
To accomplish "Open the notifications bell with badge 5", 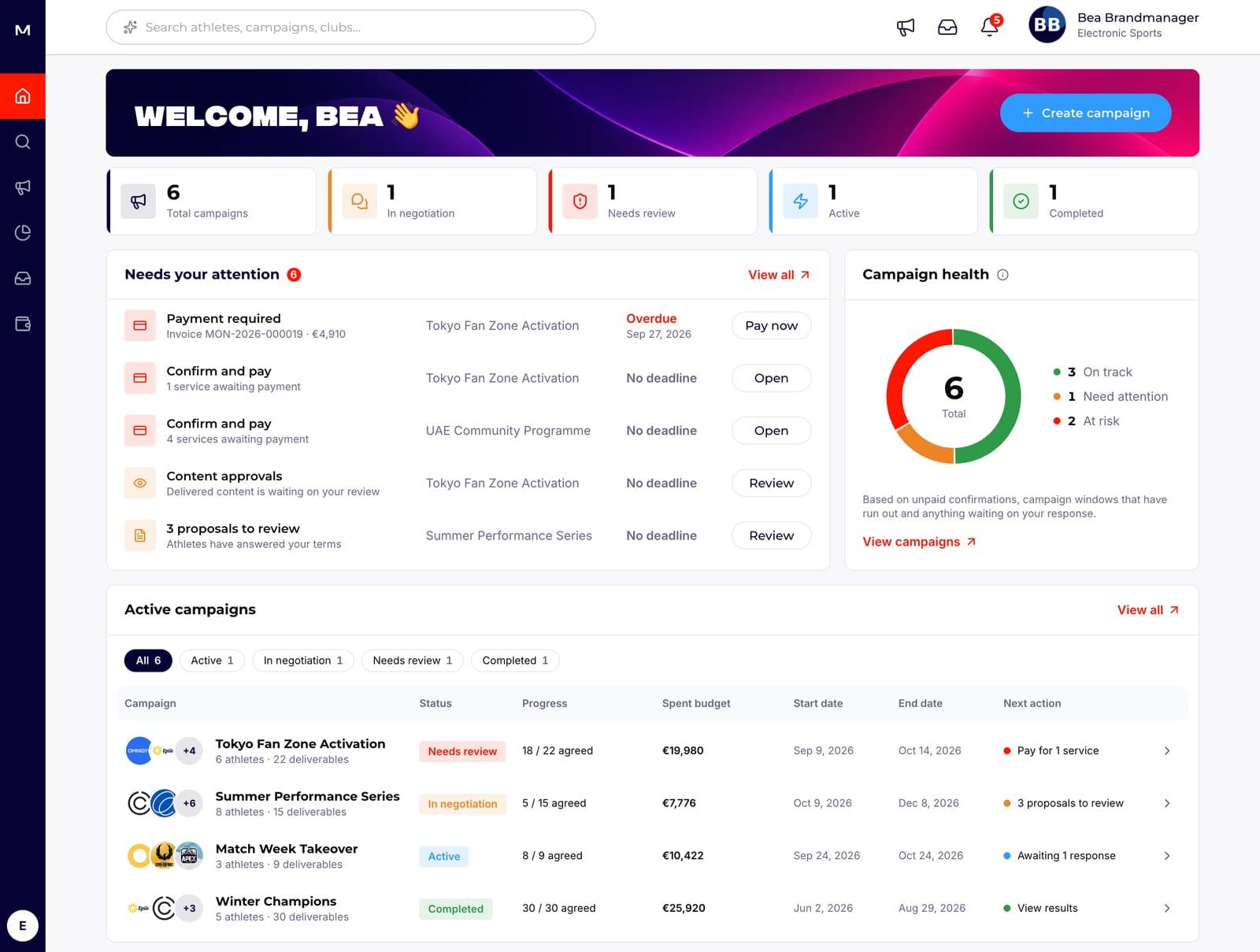I will click(991, 26).
